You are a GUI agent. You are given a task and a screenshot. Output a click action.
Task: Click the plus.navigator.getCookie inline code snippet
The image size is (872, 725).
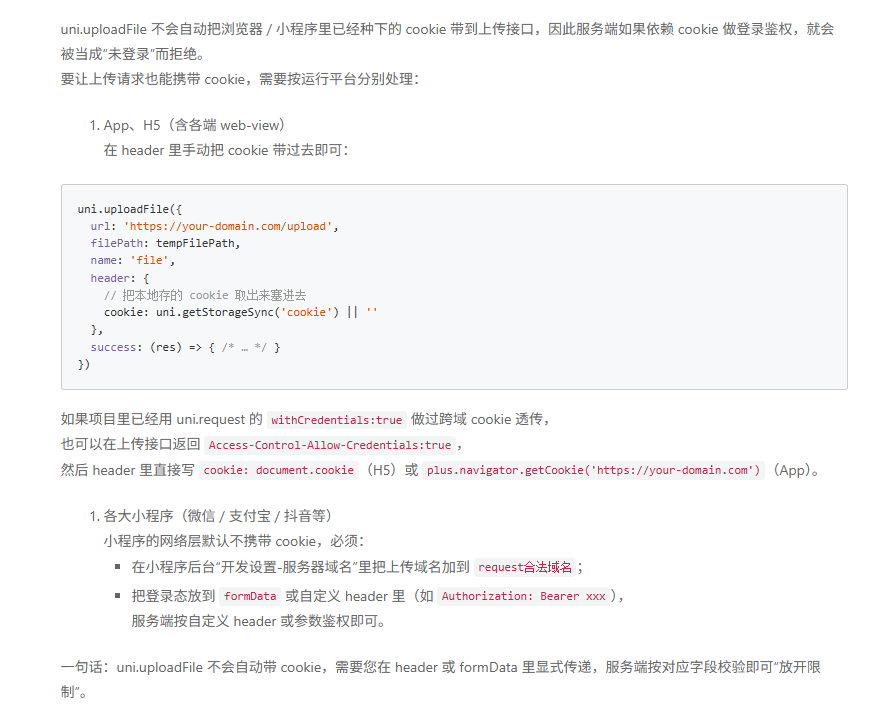coord(593,470)
